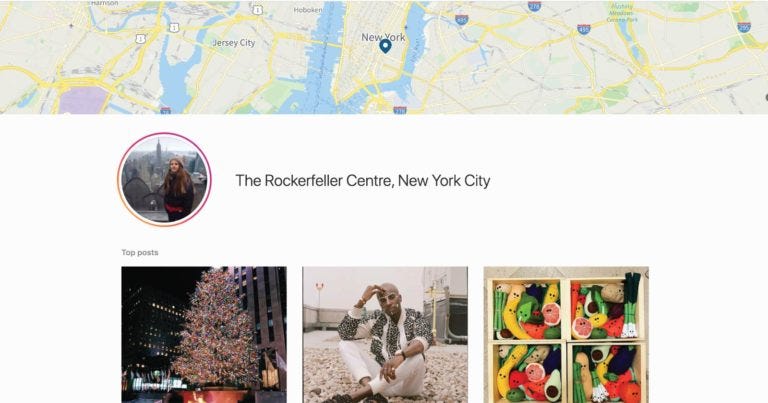
Task: Click the blue location pin on the map
Action: (385, 47)
